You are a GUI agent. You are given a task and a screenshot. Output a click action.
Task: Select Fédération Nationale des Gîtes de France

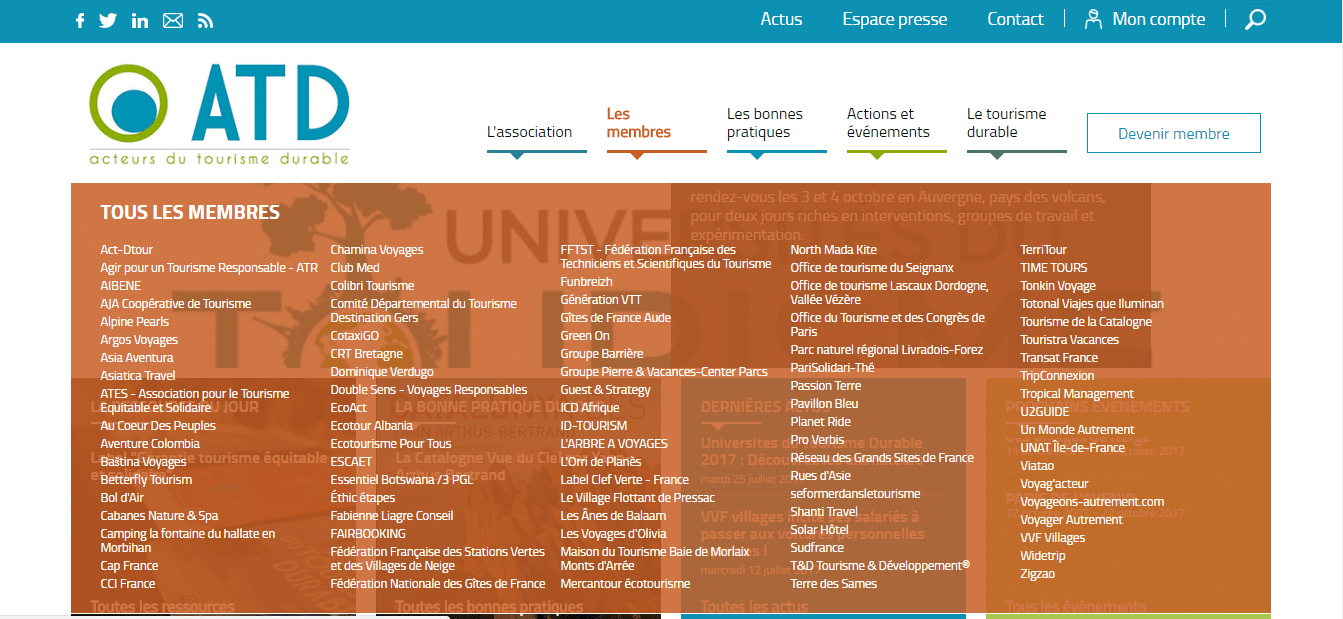[x=438, y=584]
